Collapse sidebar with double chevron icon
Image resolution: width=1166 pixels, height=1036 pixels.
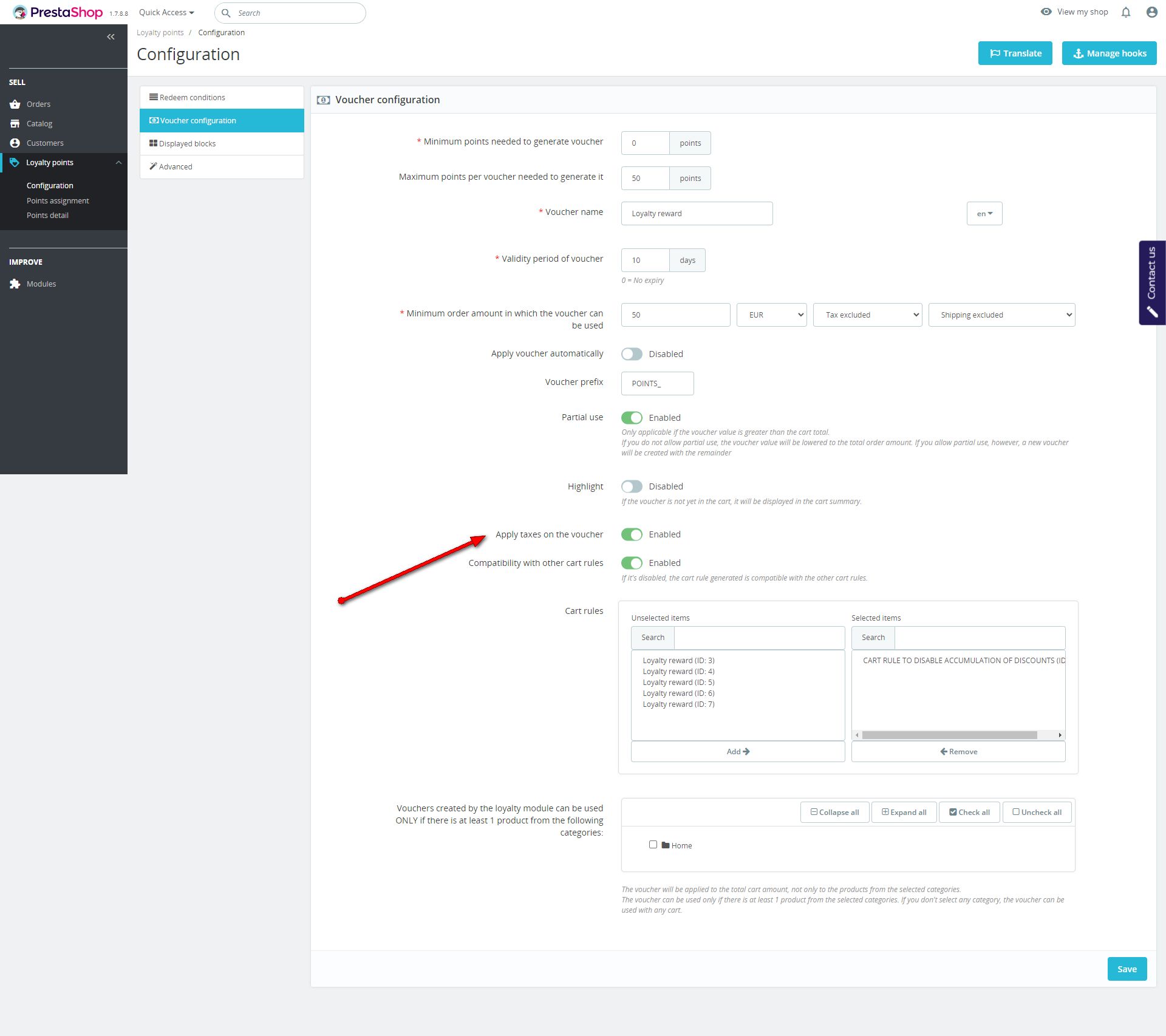[x=111, y=37]
